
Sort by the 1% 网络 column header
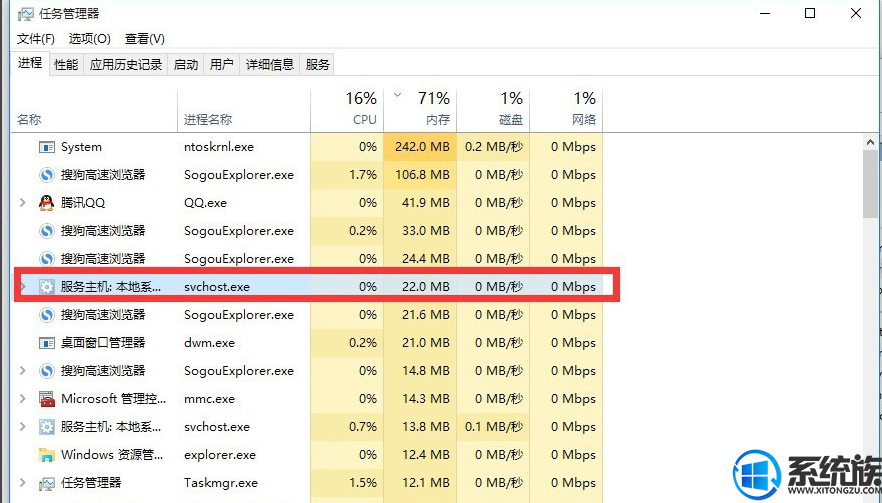pos(566,110)
